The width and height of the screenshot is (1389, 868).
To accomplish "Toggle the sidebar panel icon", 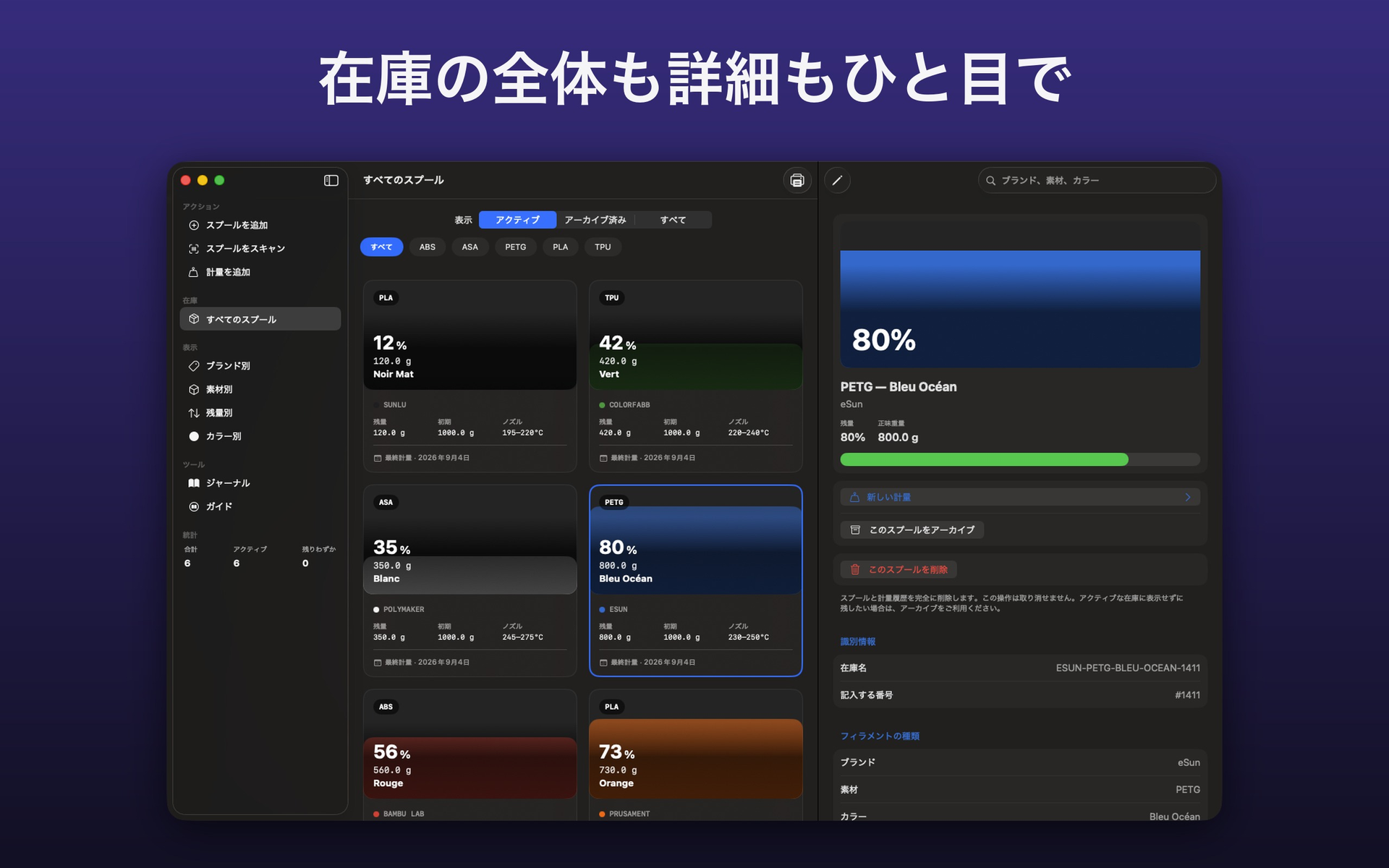I will (x=331, y=180).
